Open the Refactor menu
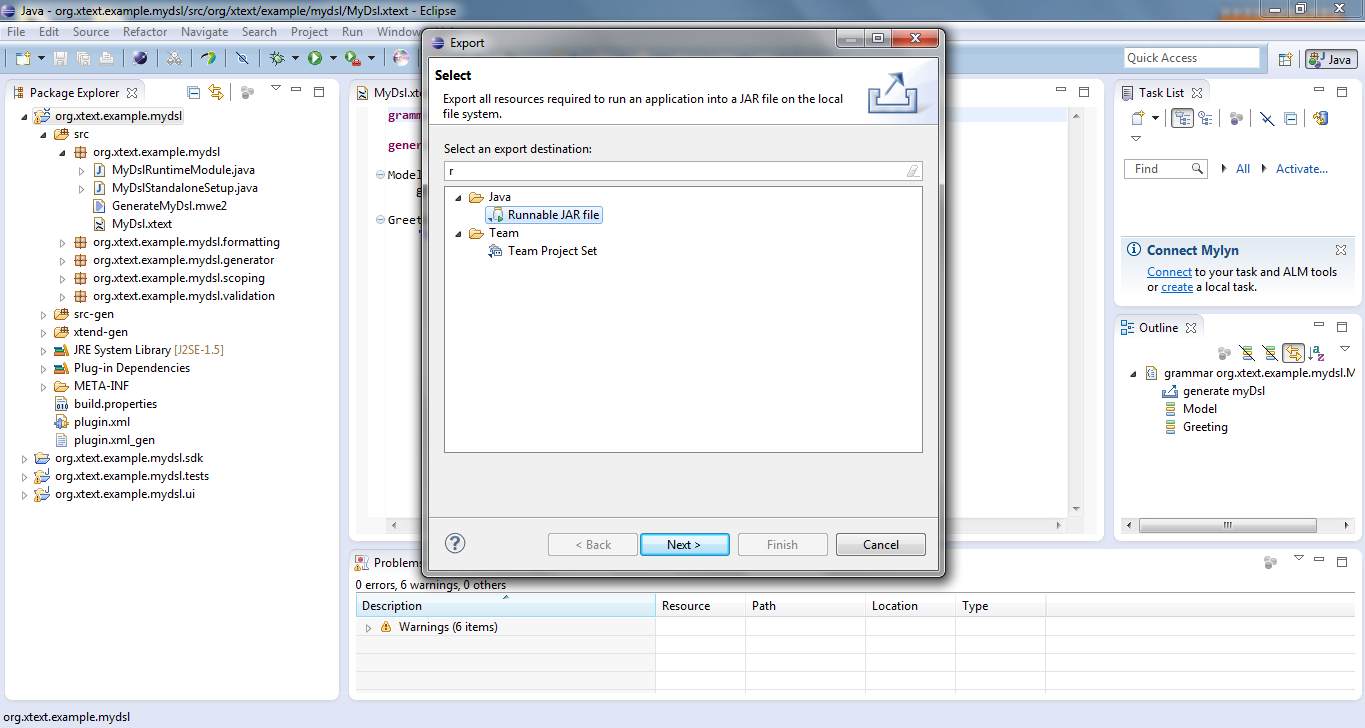This screenshot has height=728, width=1365. [x=145, y=32]
